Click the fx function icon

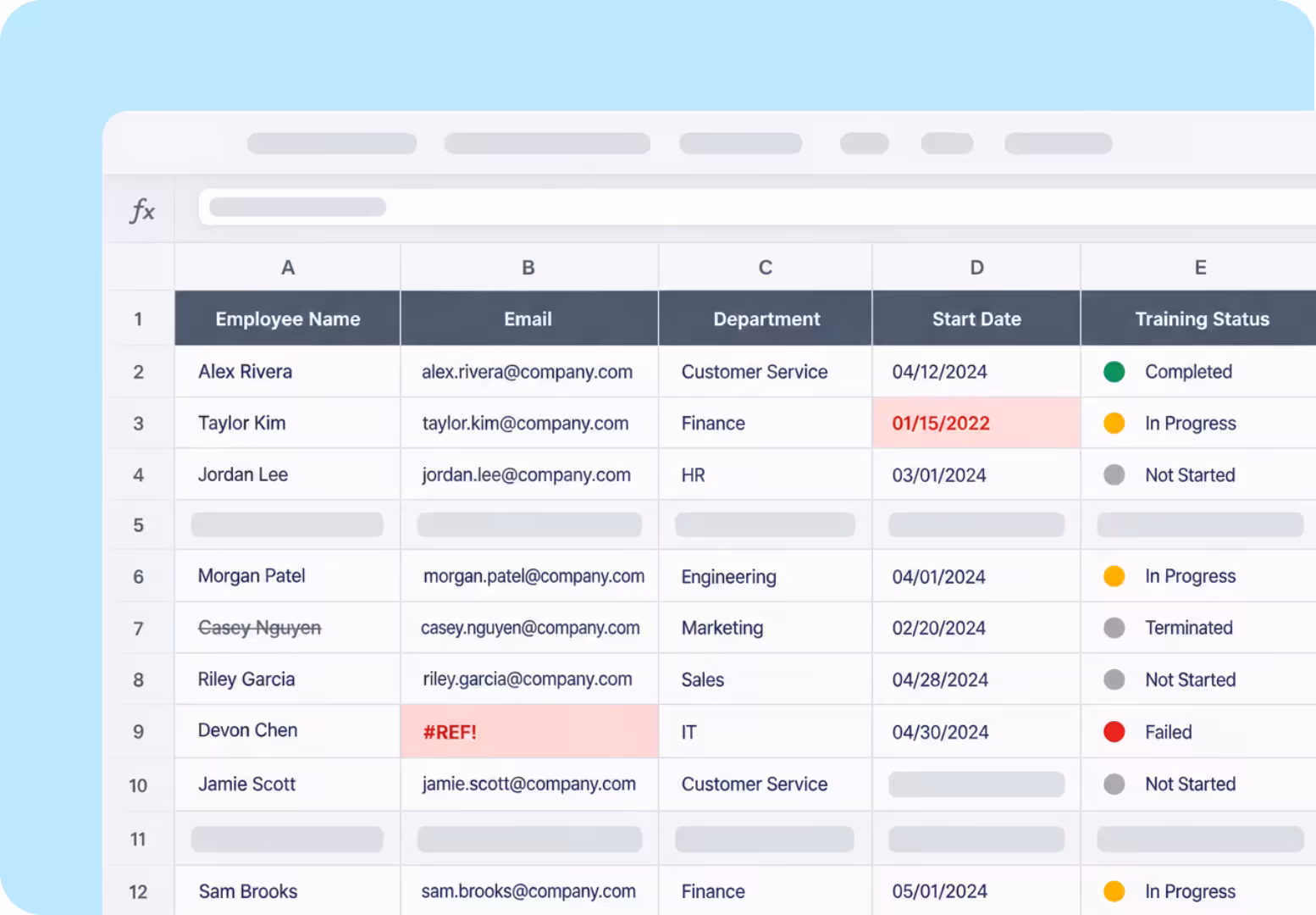[142, 210]
